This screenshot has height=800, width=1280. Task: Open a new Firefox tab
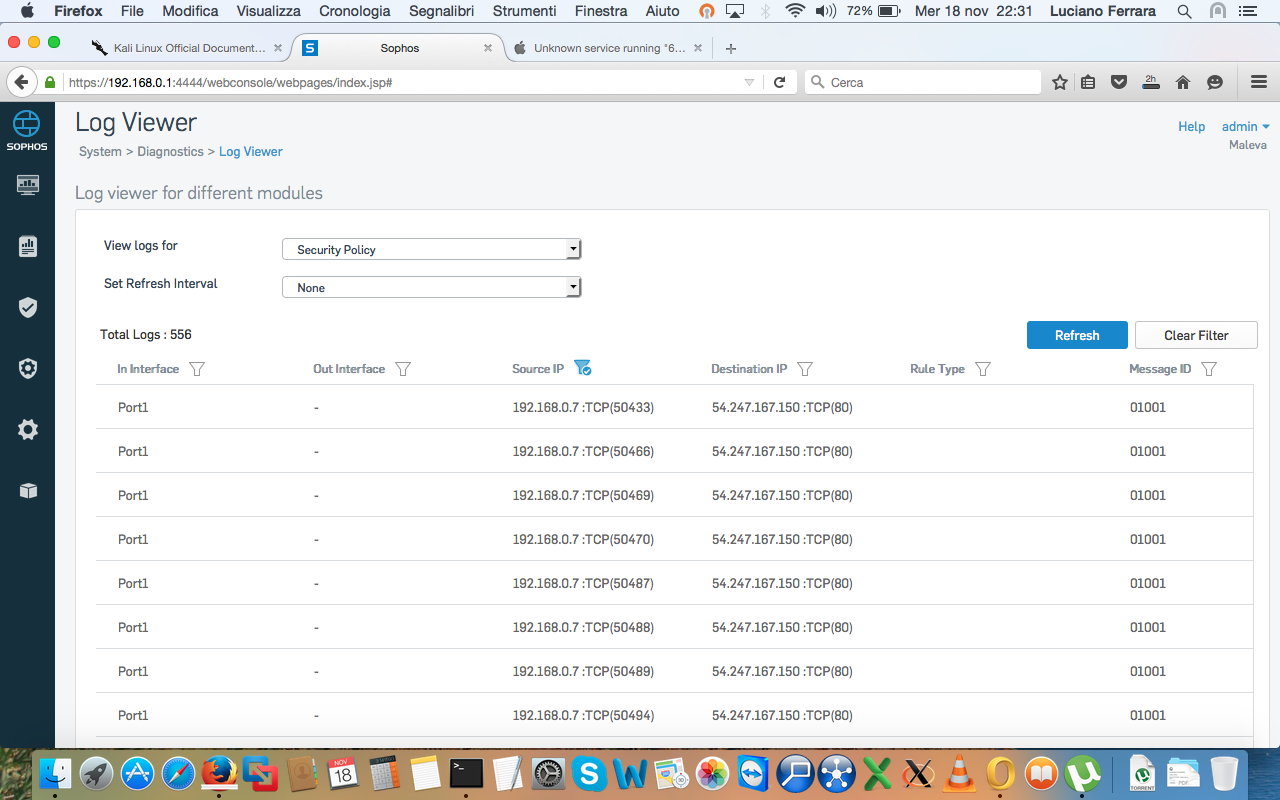coord(731,48)
